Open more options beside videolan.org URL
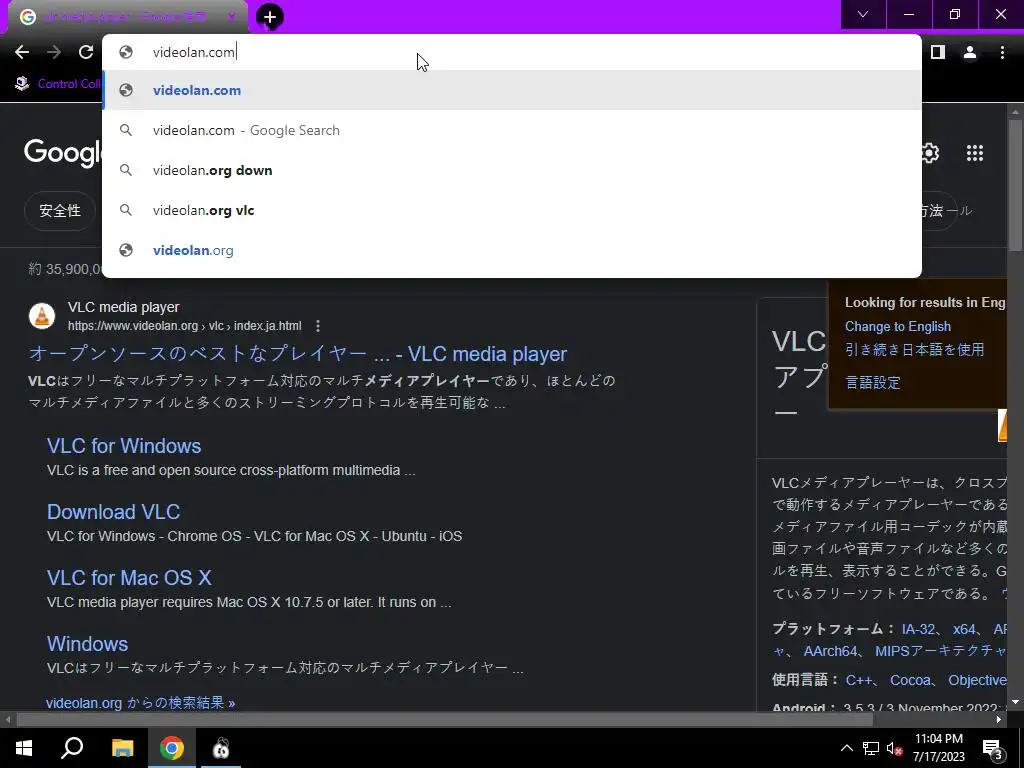This screenshot has height=768, width=1024. click(318, 326)
